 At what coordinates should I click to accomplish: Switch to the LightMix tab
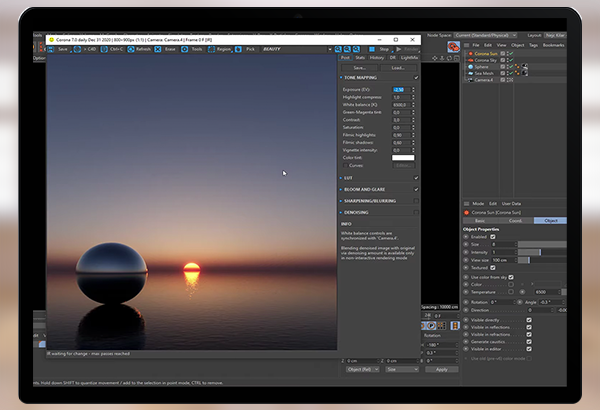point(409,58)
